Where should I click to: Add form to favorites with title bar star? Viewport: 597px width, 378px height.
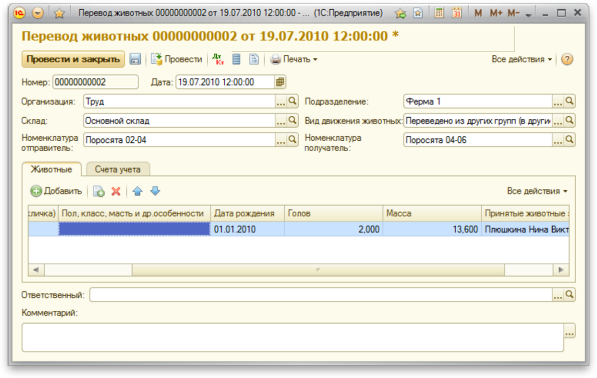59,13
